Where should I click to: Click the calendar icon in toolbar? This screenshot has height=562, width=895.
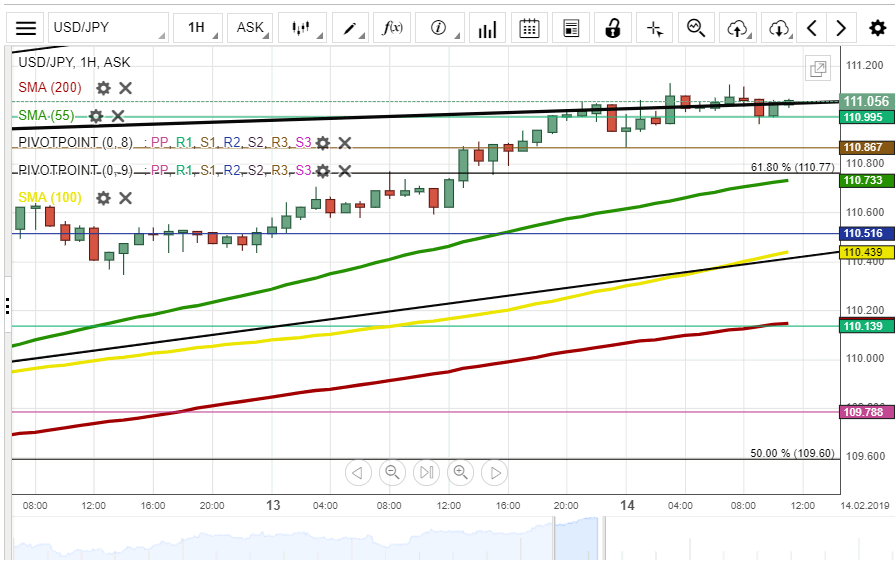530,28
